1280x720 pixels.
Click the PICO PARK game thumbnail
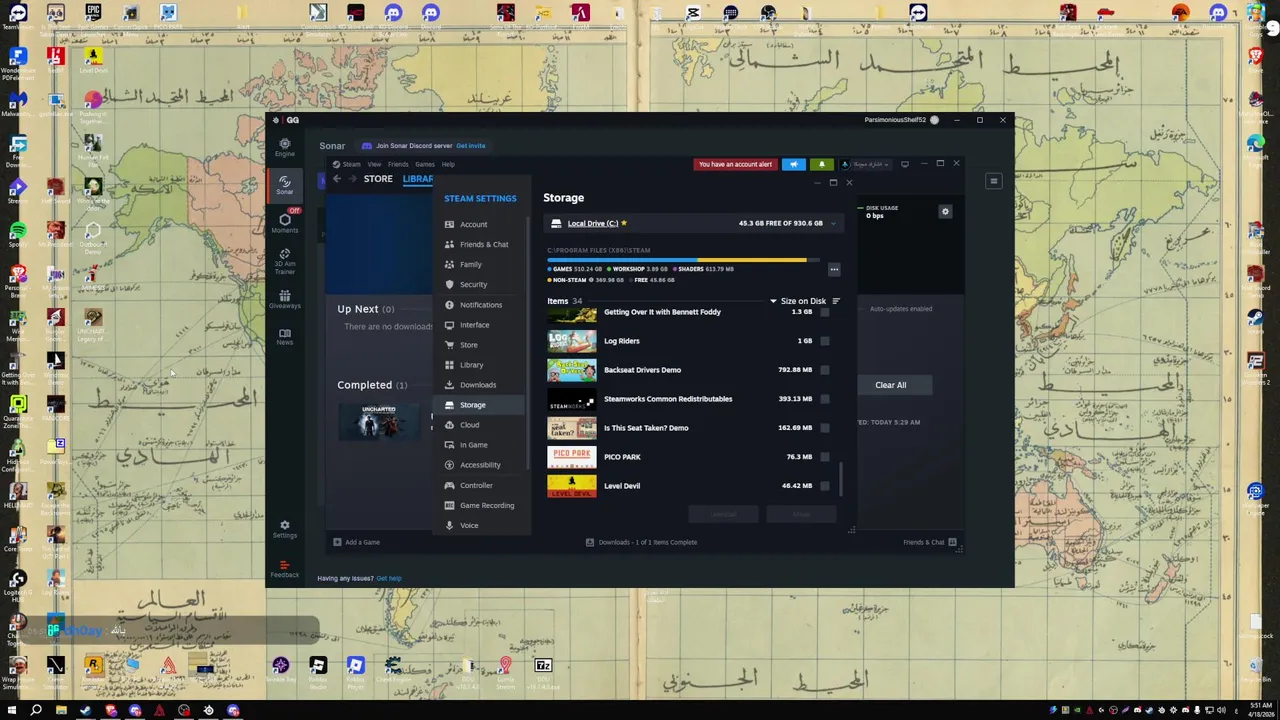pos(571,457)
